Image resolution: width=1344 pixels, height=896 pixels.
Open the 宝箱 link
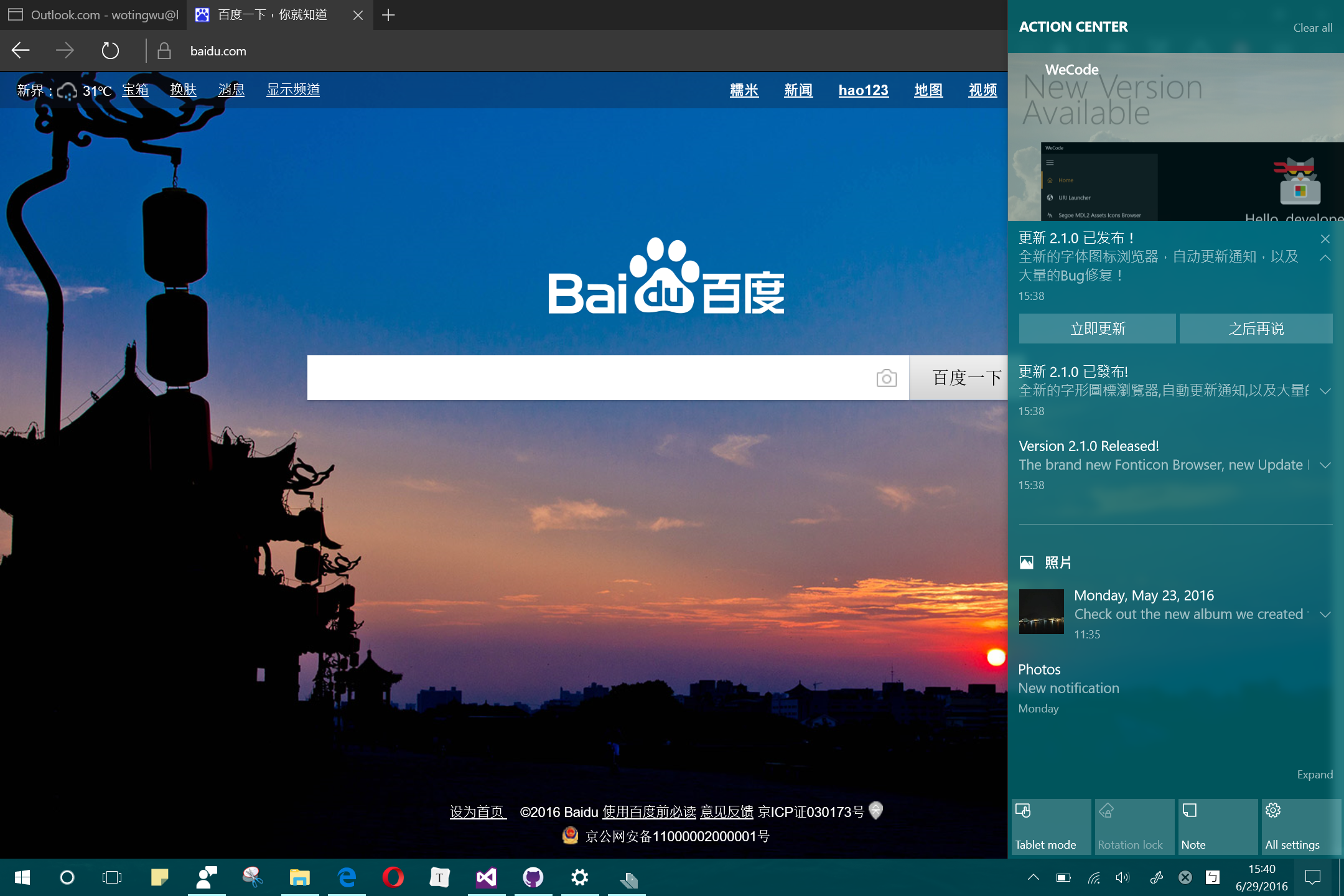pos(135,90)
